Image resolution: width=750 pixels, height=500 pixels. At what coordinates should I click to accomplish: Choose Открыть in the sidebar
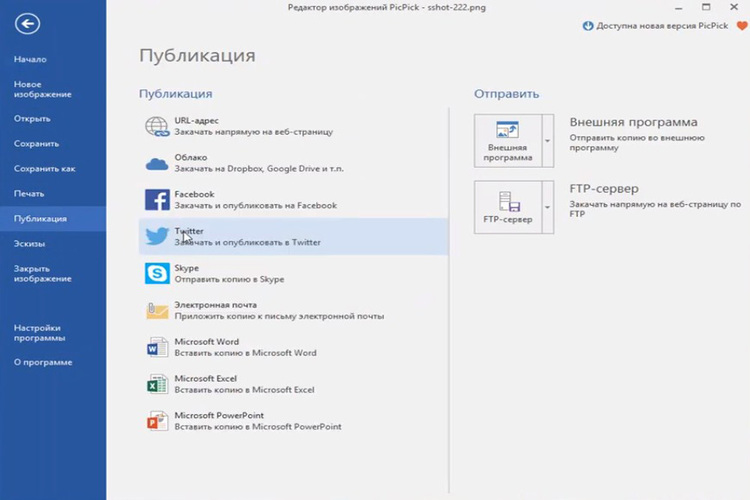click(x=32, y=119)
